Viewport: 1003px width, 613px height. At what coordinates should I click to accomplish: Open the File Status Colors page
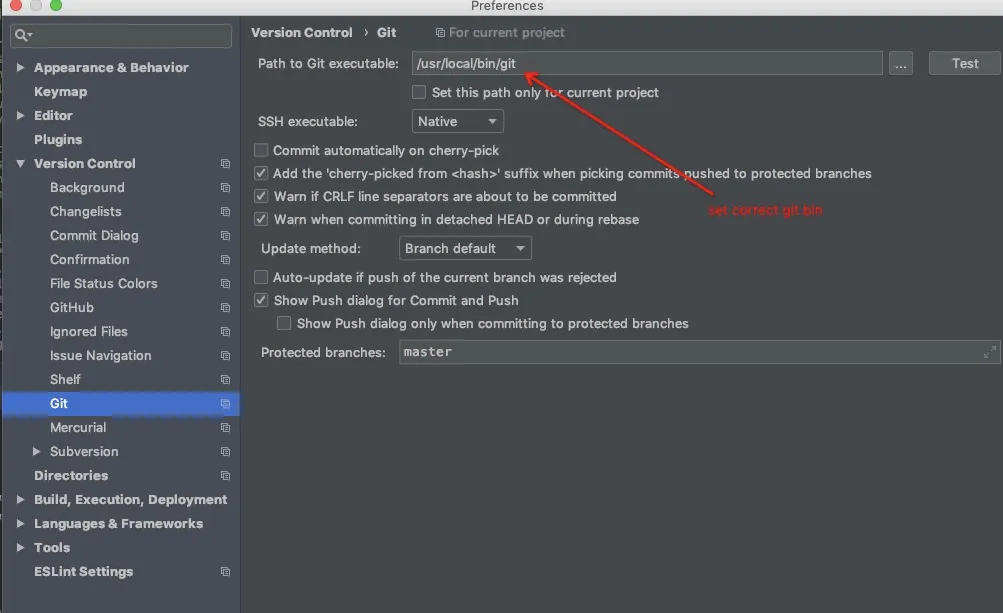coord(104,283)
